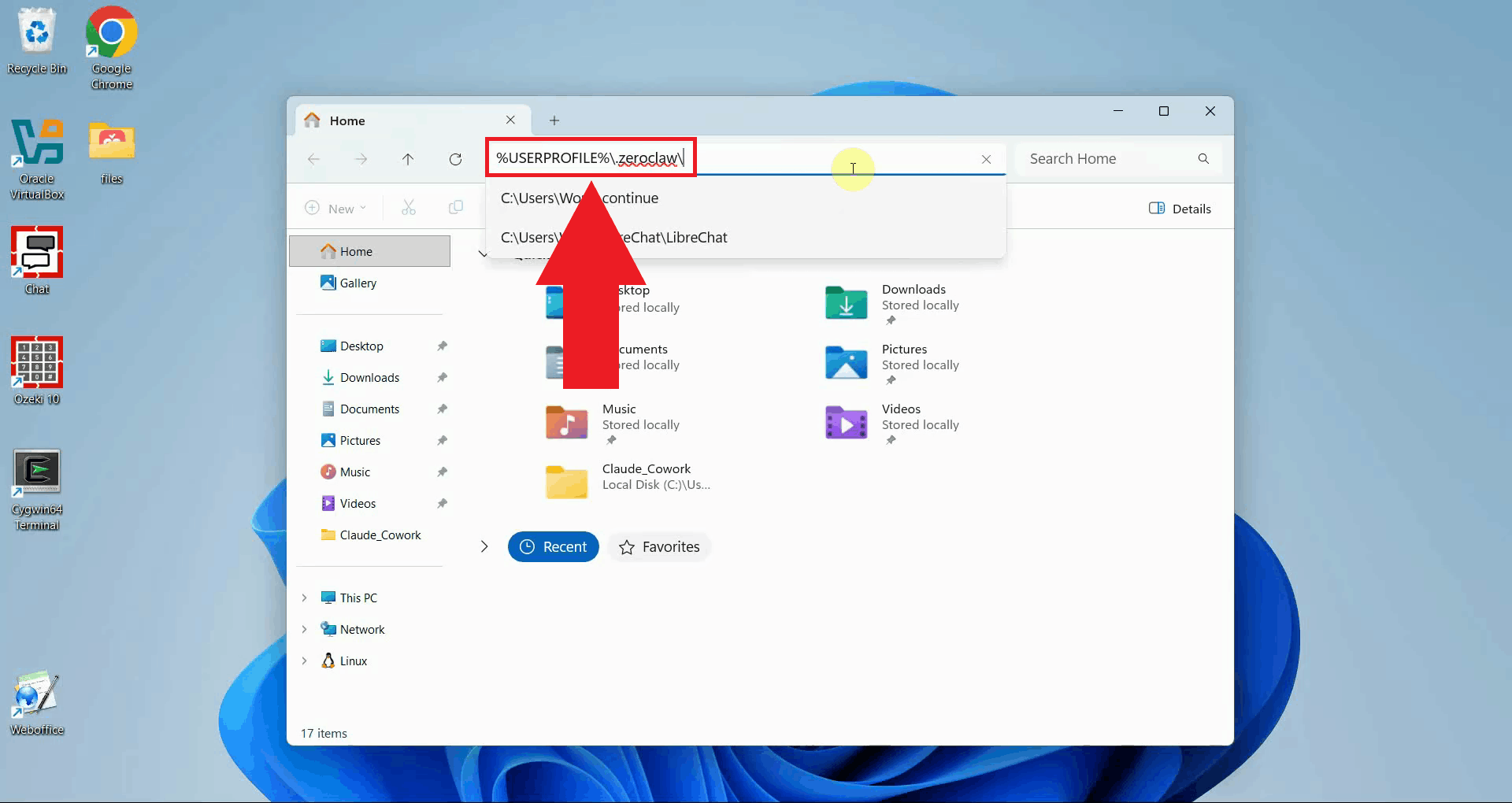Open the Oracle VirtualBox desktop shortcut
Screen dimensions: 1512x803
(37, 158)
